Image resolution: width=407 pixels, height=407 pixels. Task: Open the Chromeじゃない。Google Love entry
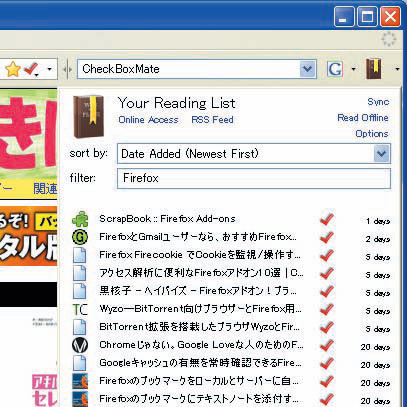click(201, 345)
